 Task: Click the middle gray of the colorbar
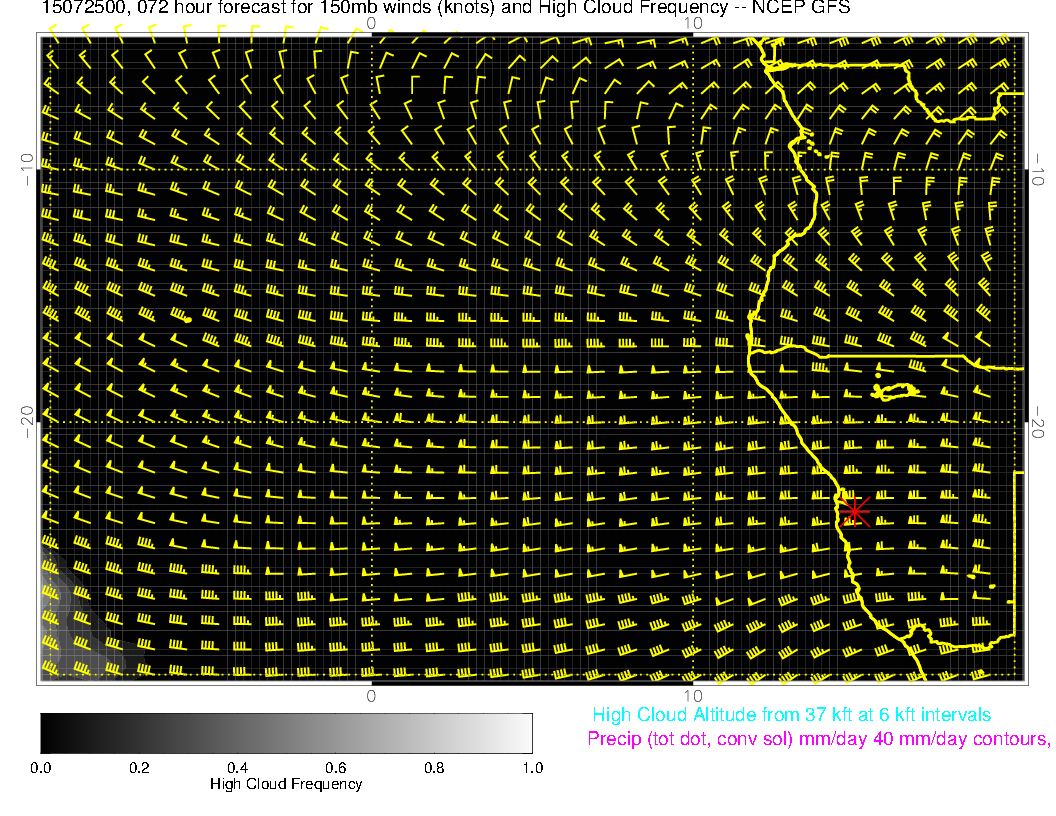pyautogui.click(x=286, y=733)
